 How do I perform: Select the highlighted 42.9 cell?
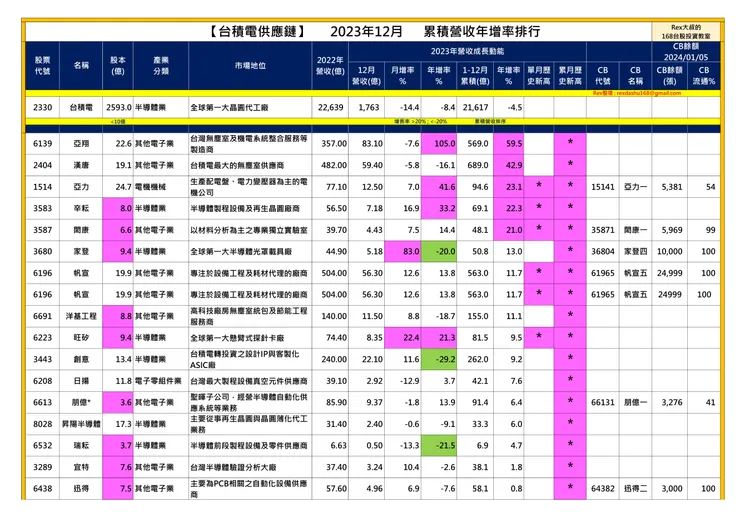click(509, 165)
